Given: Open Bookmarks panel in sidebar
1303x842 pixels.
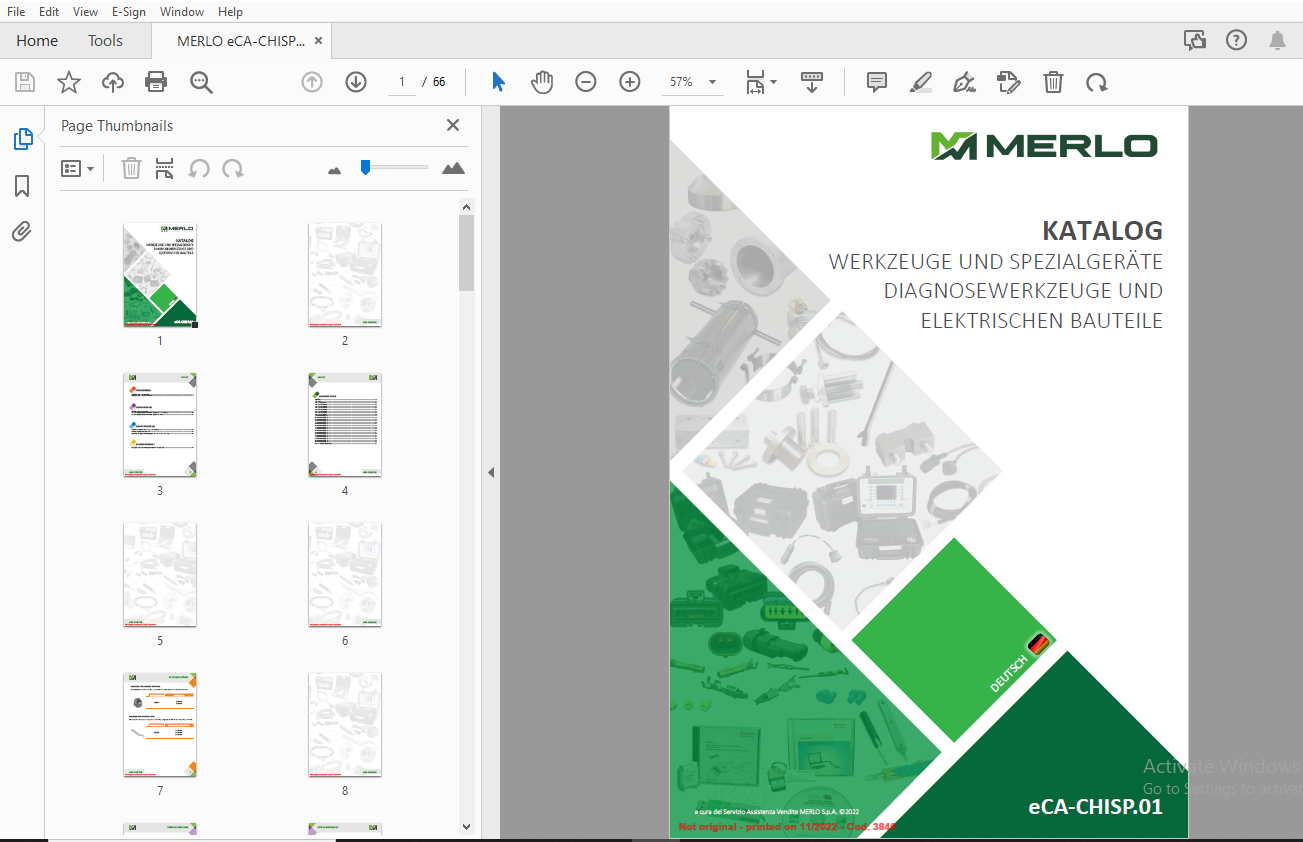Looking at the screenshot, I should tap(22, 186).
